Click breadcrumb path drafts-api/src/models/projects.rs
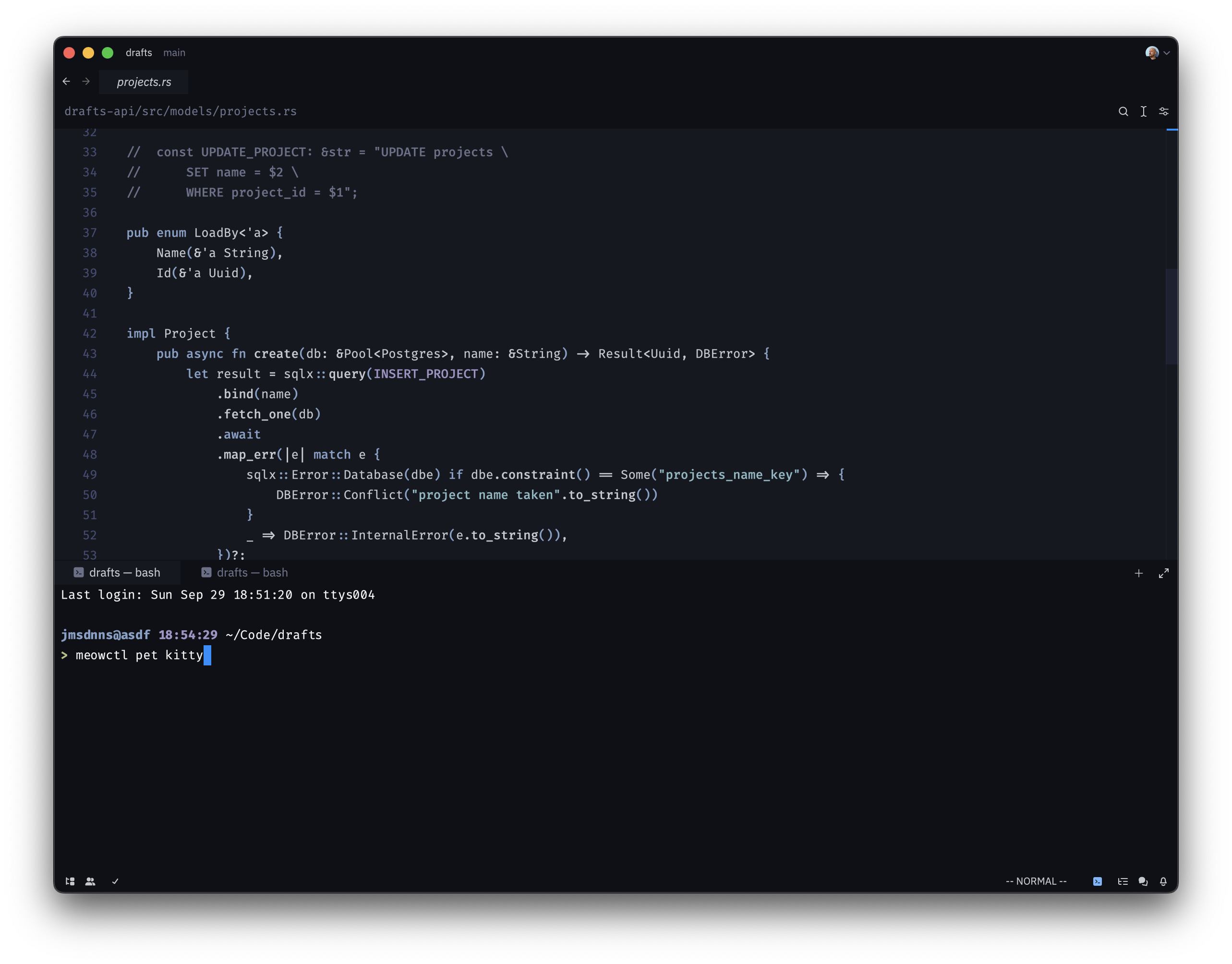This screenshot has width=1232, height=964. pos(181,111)
